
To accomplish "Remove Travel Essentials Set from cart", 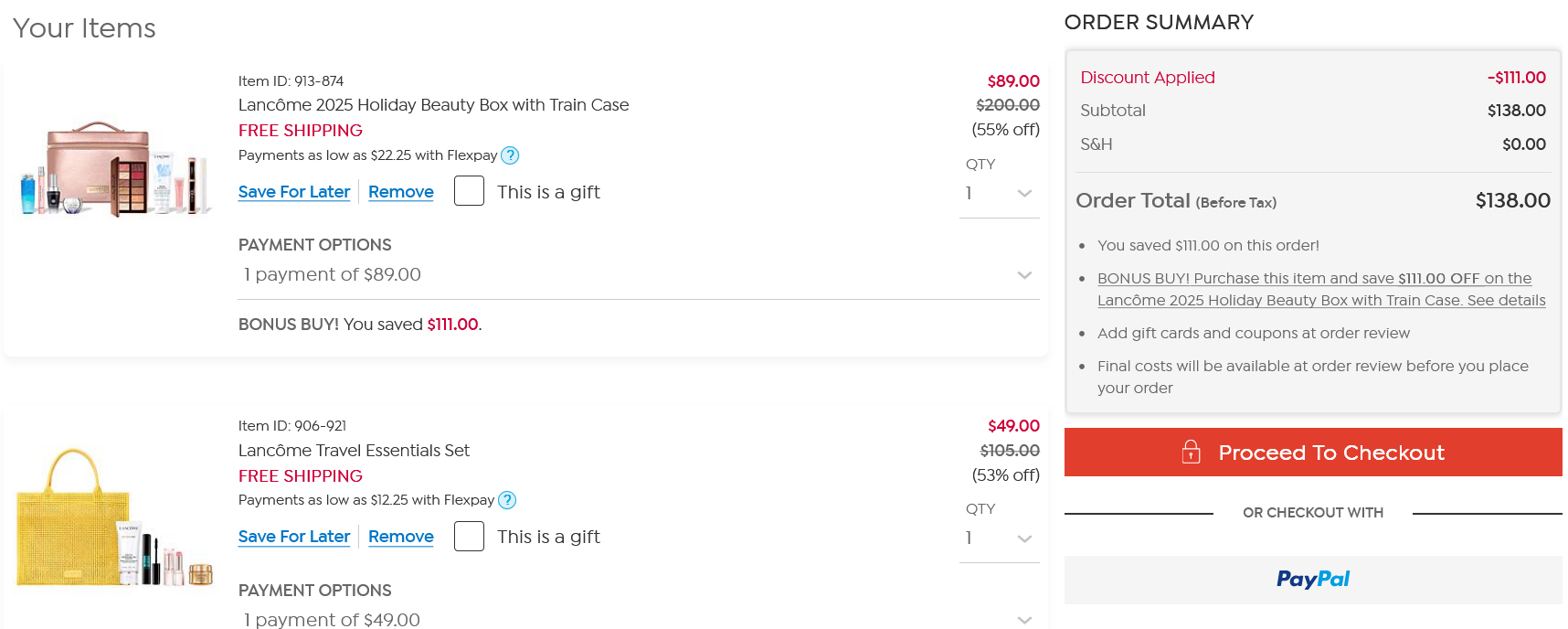I will click(400, 537).
